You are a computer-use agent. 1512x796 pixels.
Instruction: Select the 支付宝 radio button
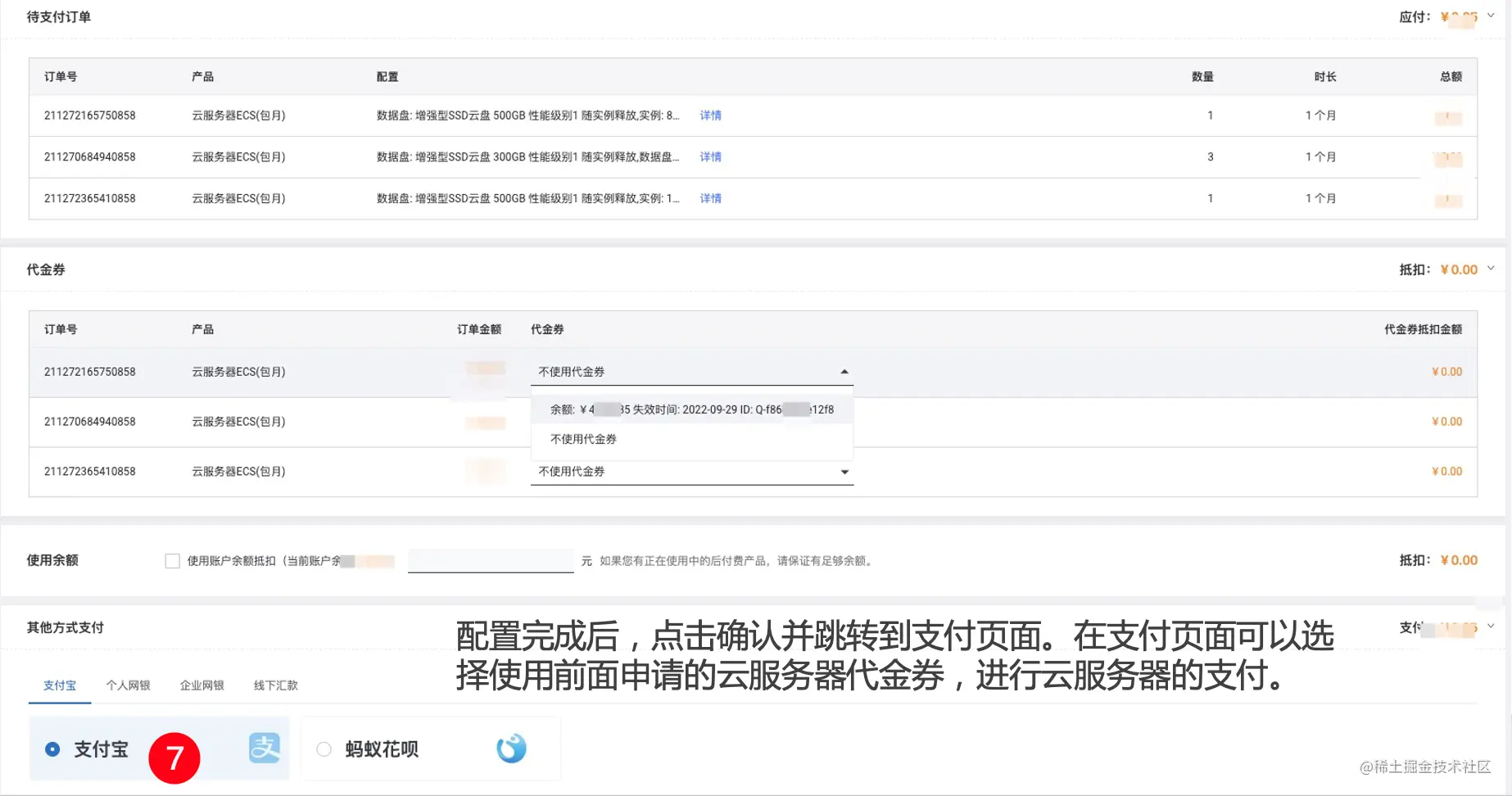tap(52, 749)
